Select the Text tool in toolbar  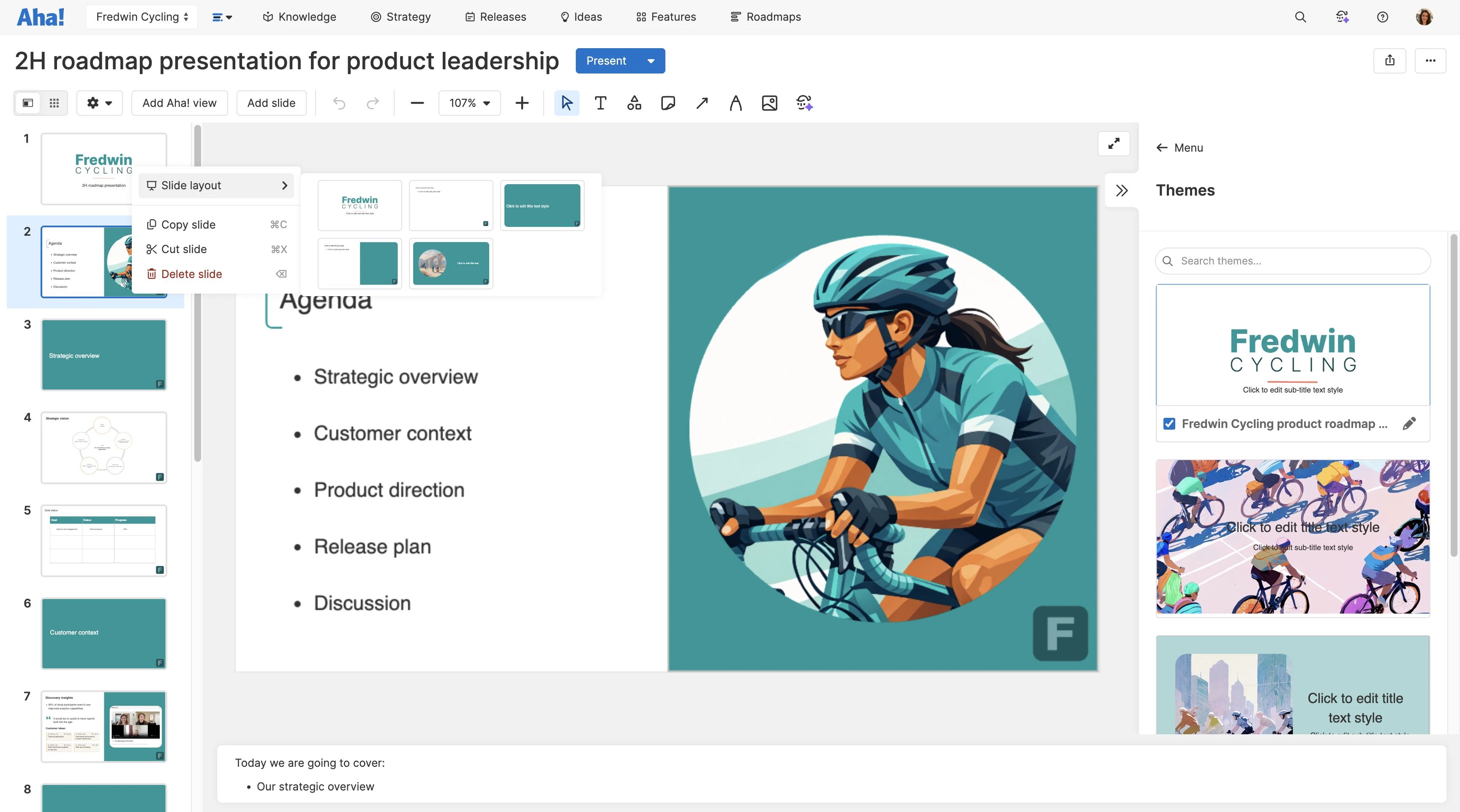point(600,103)
